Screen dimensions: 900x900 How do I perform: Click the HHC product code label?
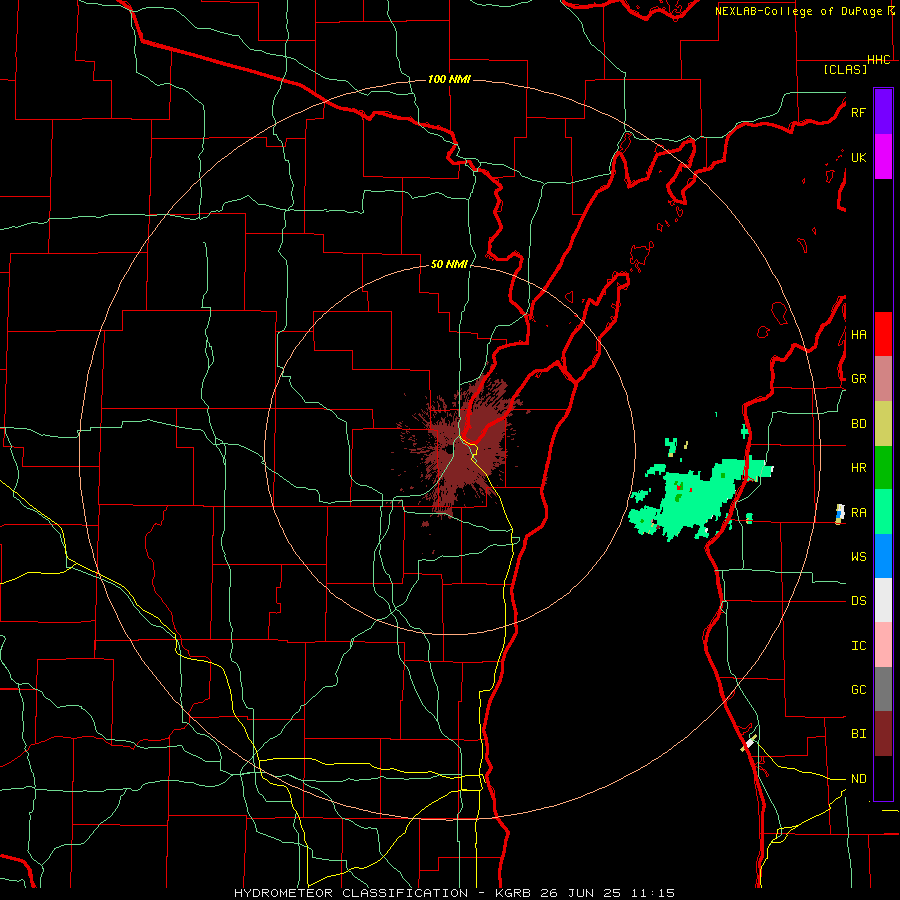tap(878, 60)
